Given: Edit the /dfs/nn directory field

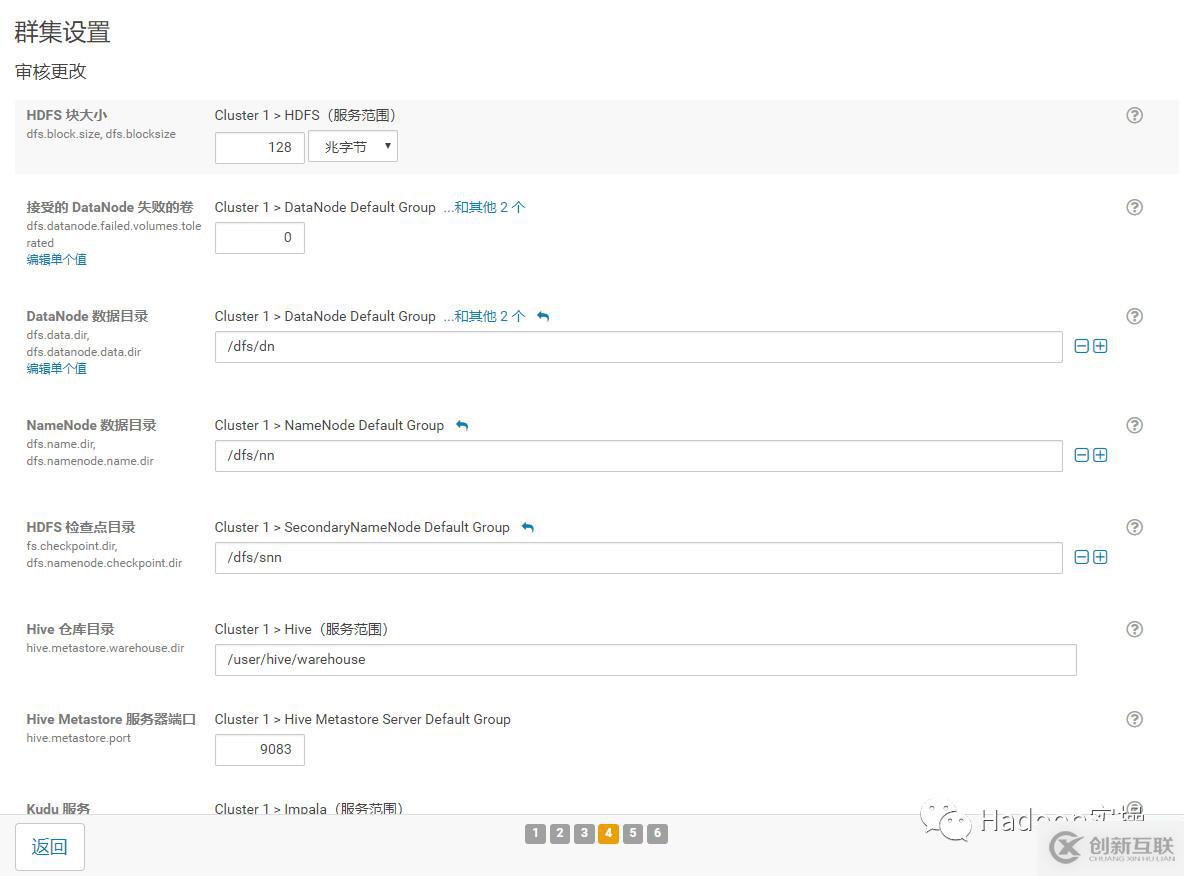Looking at the screenshot, I should [x=639, y=456].
